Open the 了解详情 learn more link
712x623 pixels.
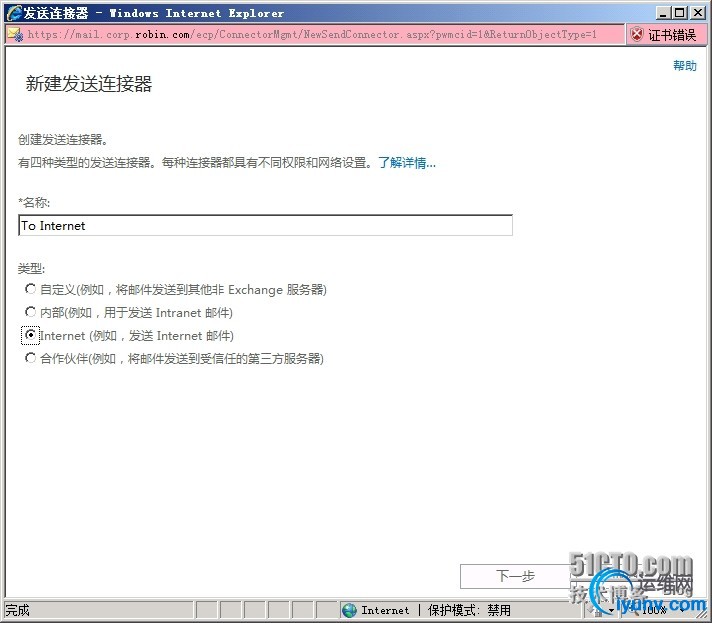pos(407,163)
